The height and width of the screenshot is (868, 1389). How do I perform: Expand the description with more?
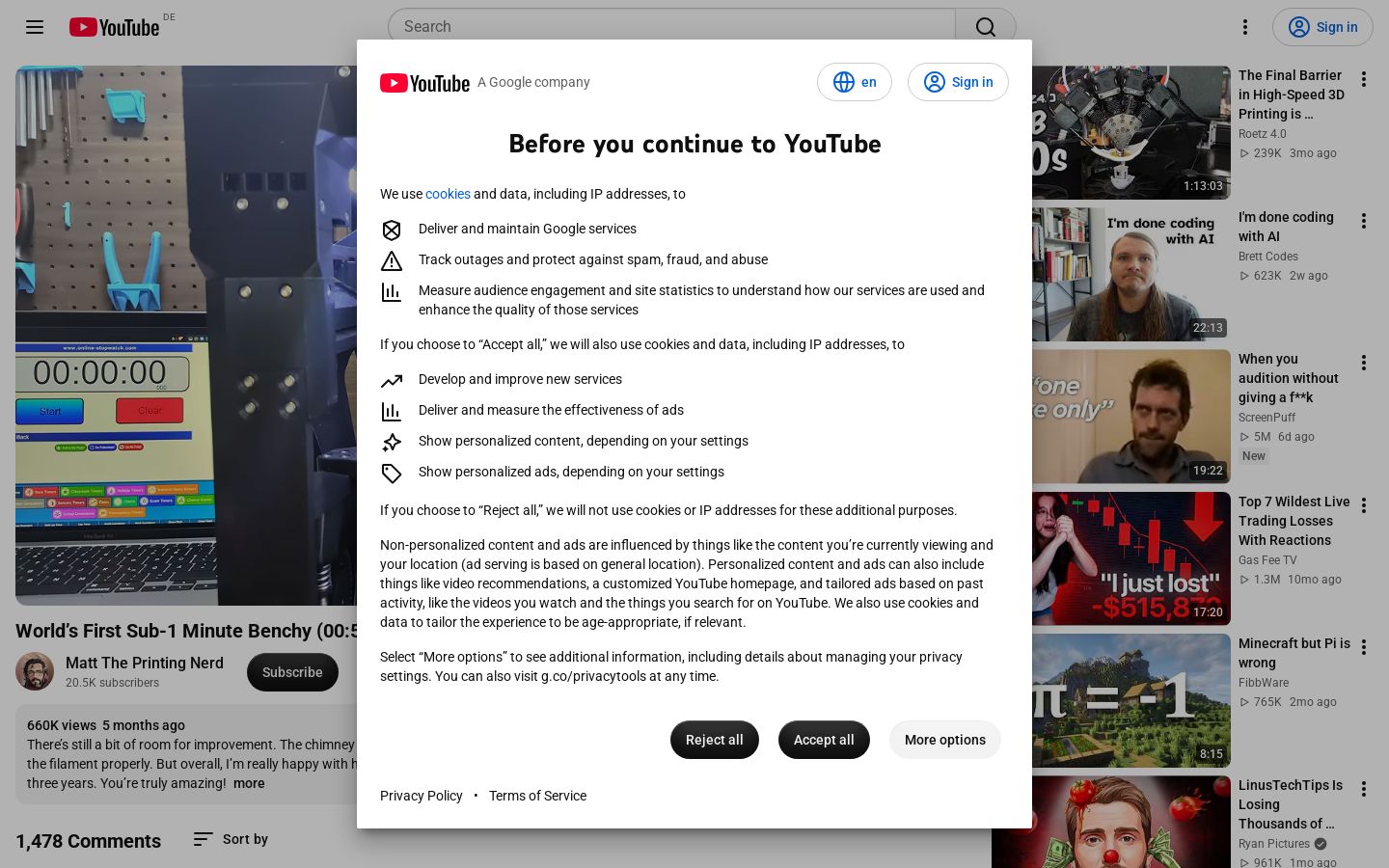249,783
